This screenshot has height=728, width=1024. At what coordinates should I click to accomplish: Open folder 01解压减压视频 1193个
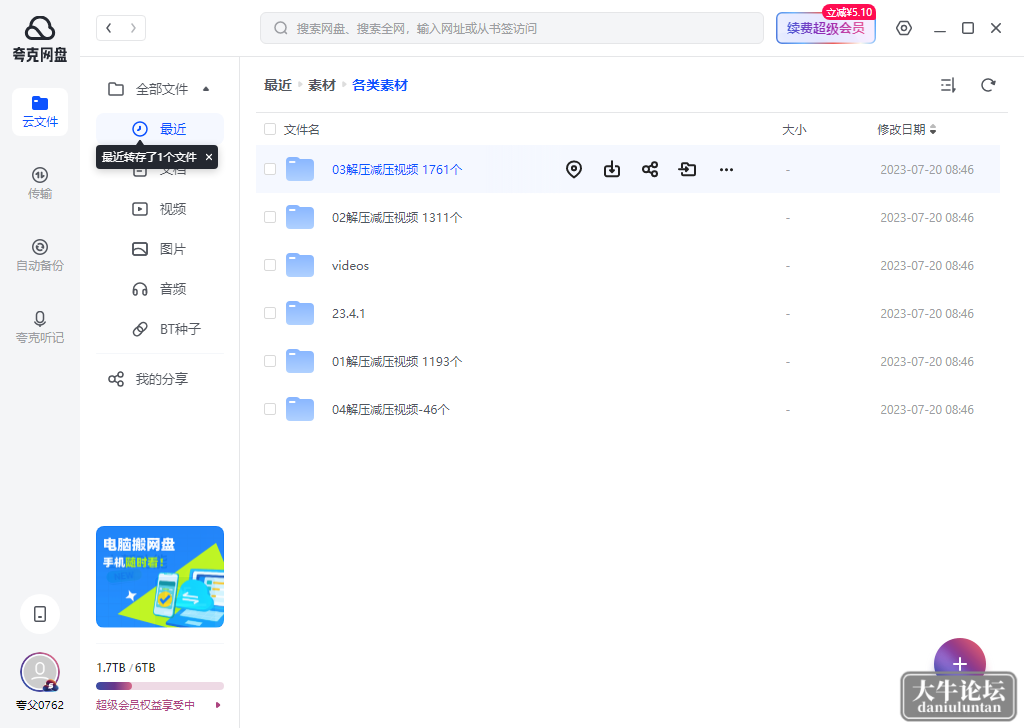click(396, 361)
